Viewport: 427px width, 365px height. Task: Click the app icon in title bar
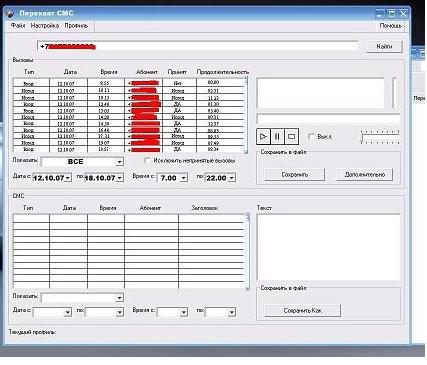click(x=10, y=14)
